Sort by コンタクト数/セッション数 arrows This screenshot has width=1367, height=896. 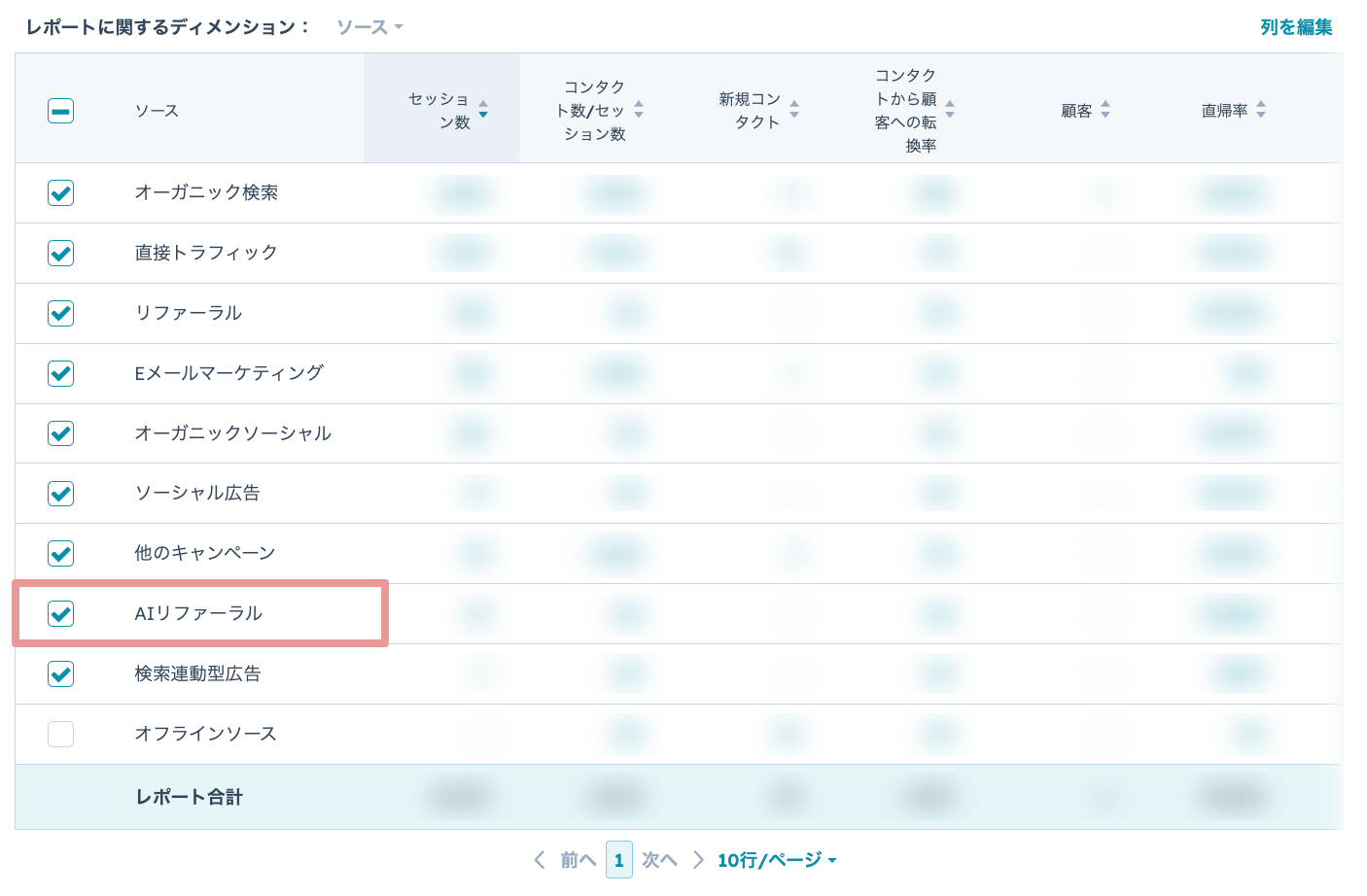639,110
